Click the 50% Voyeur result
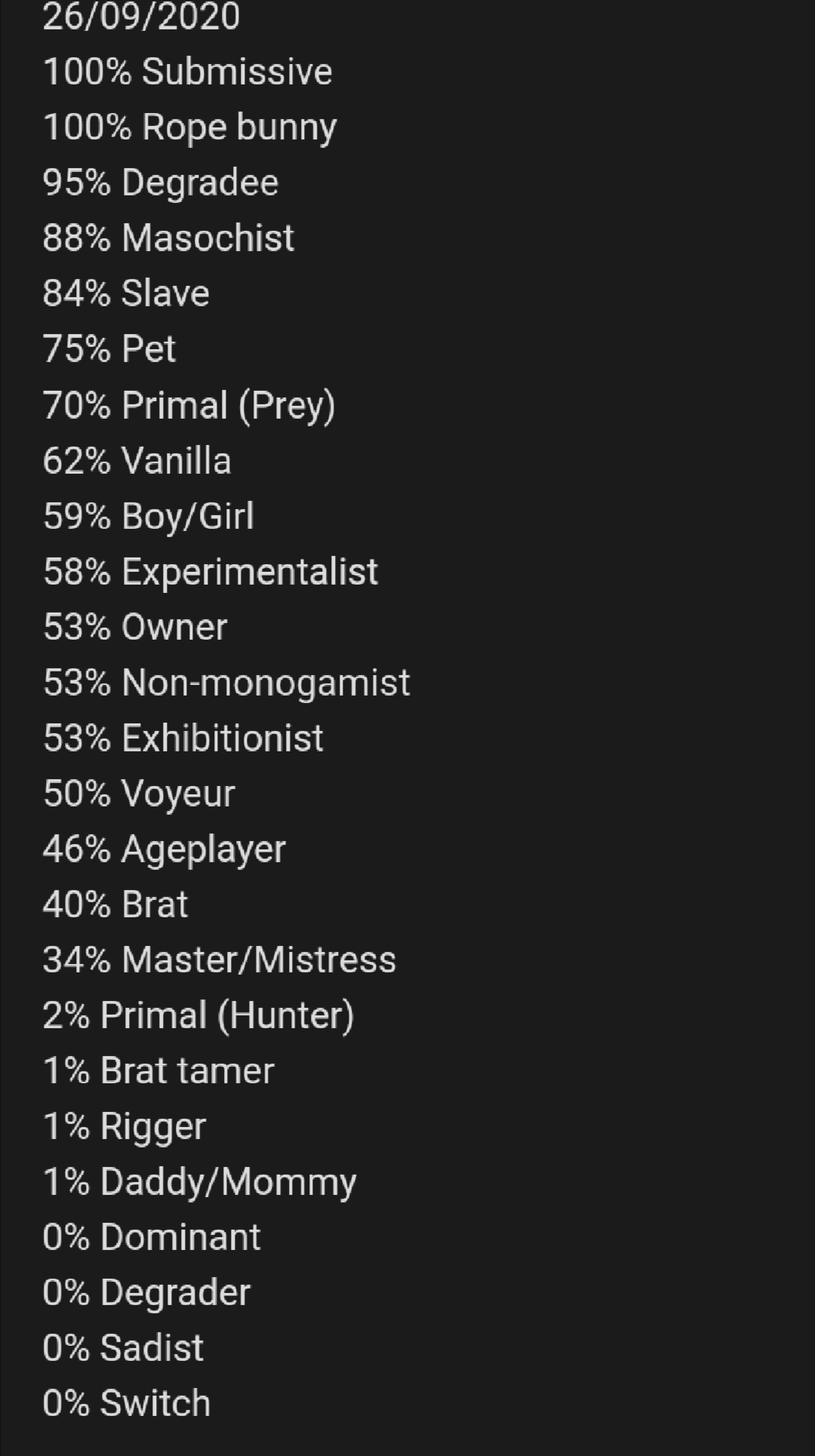 [139, 793]
